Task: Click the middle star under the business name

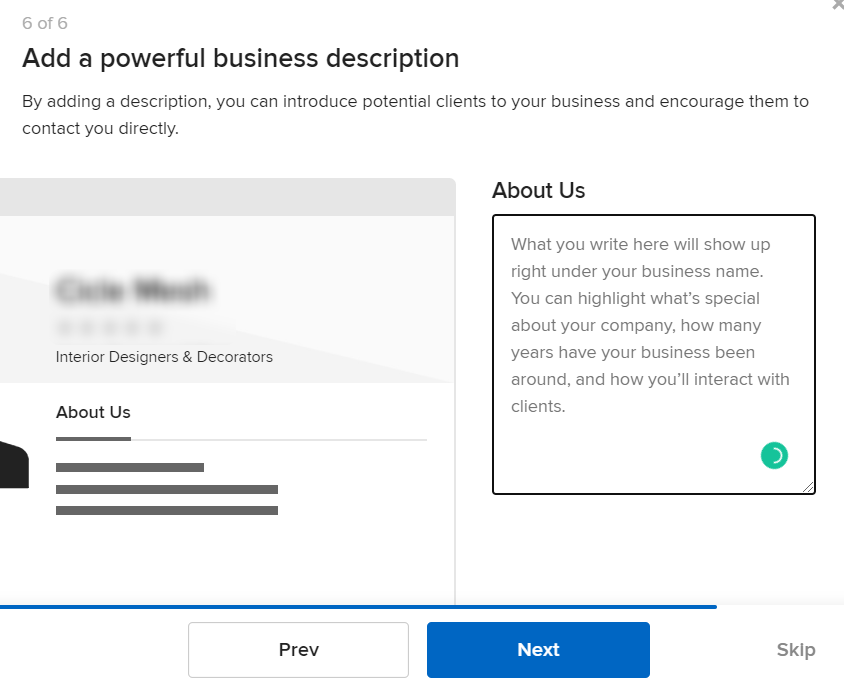Action: (x=110, y=325)
